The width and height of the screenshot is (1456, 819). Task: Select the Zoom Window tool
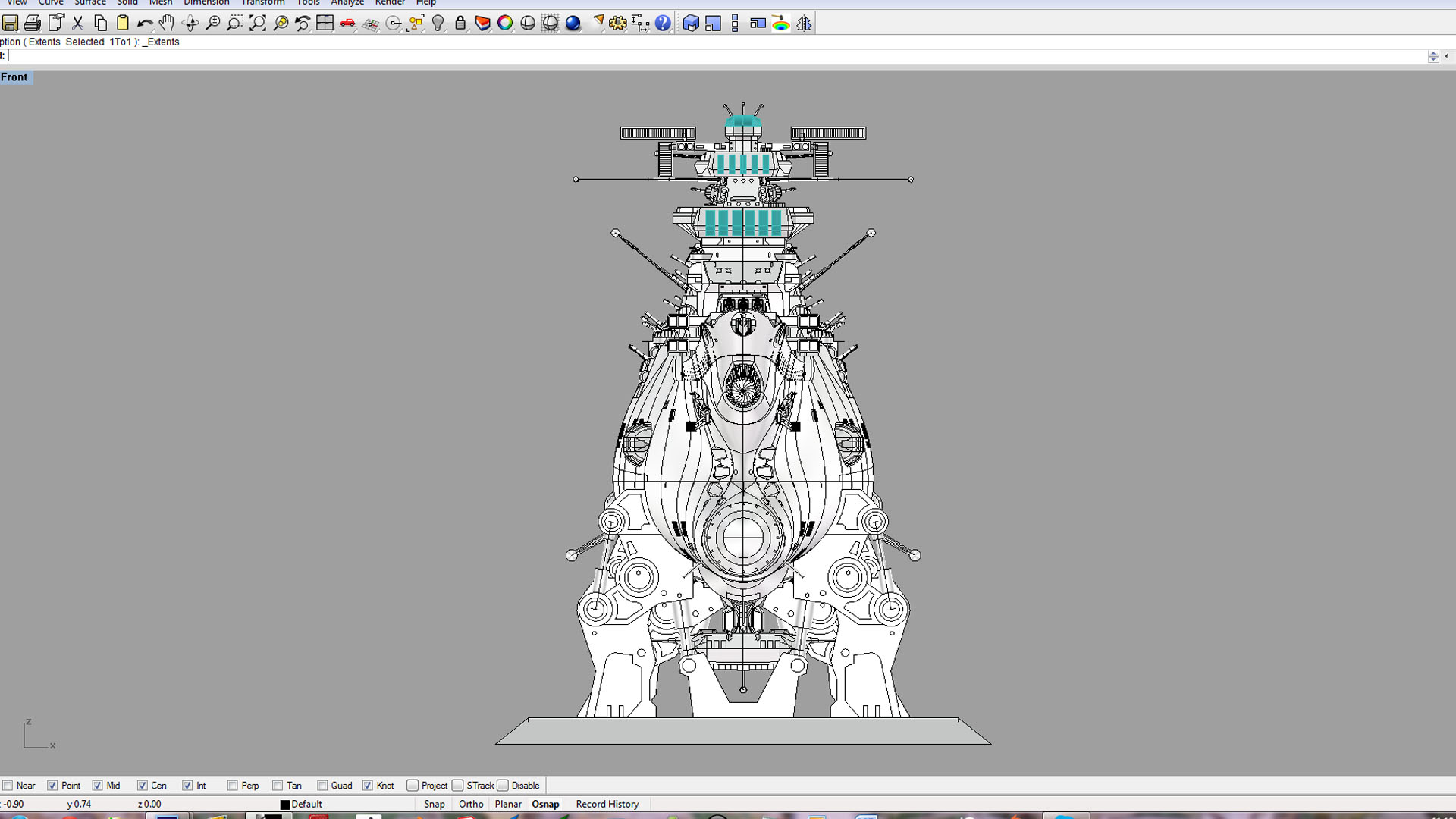[x=235, y=24]
